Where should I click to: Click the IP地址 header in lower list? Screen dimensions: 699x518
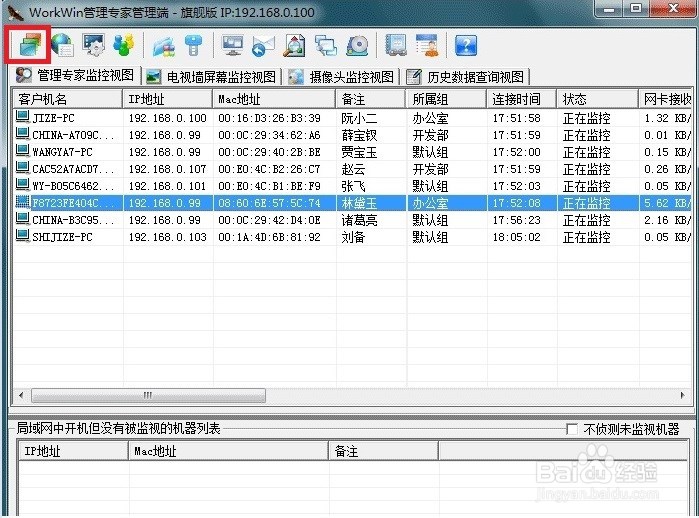pos(74,451)
